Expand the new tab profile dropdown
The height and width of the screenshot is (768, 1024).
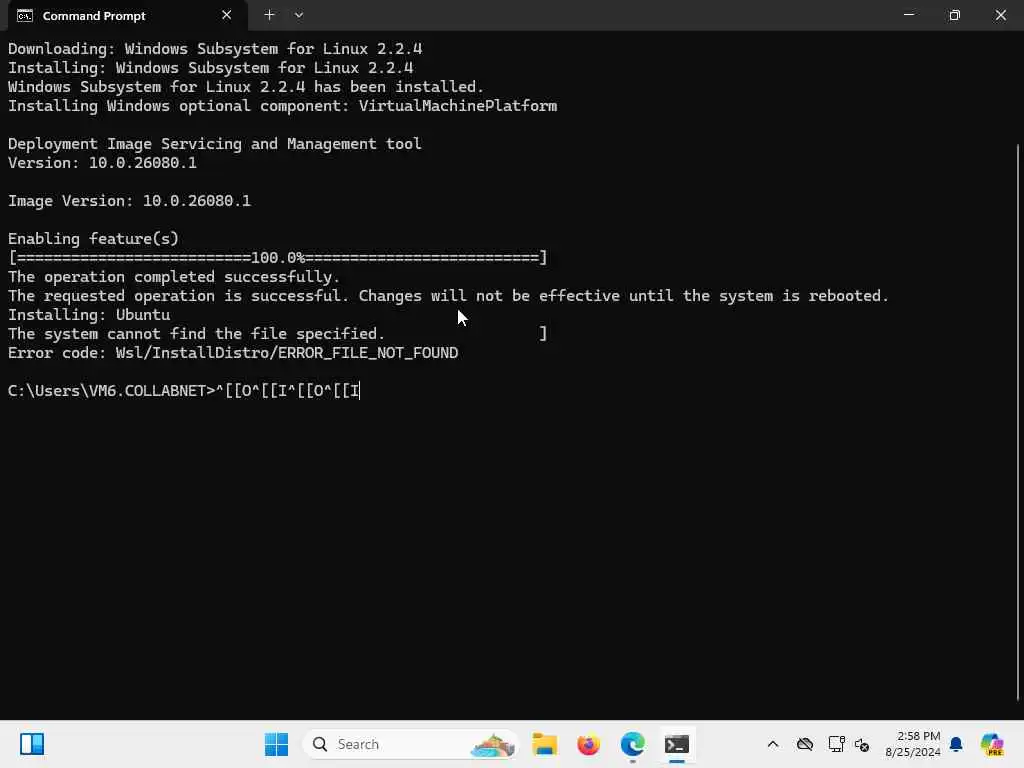(298, 15)
